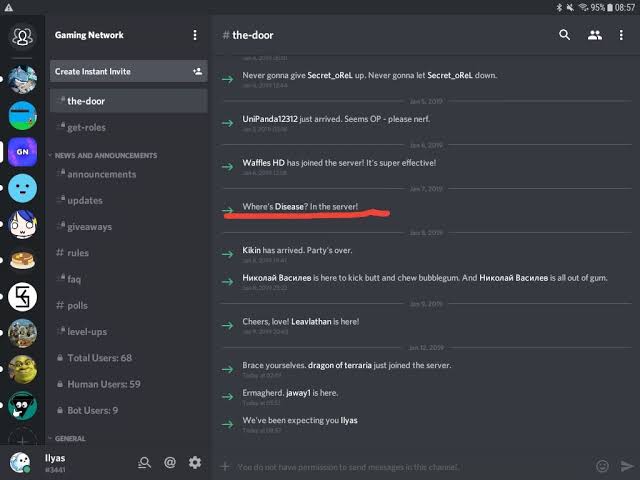Image resolution: width=640 pixels, height=480 pixels.
Task: Open user settings gear icon
Action: 195,462
